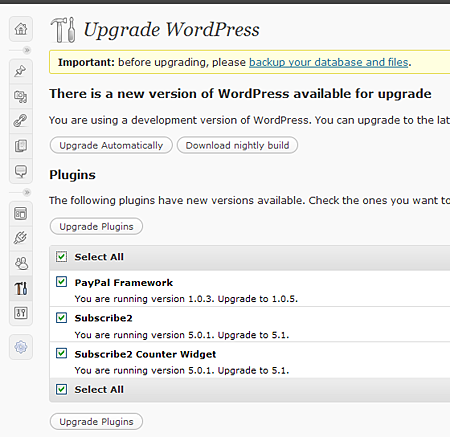Uncheck the Subscribe2 Counter Widget checkbox
This screenshot has height=437, width=450.
61,353
